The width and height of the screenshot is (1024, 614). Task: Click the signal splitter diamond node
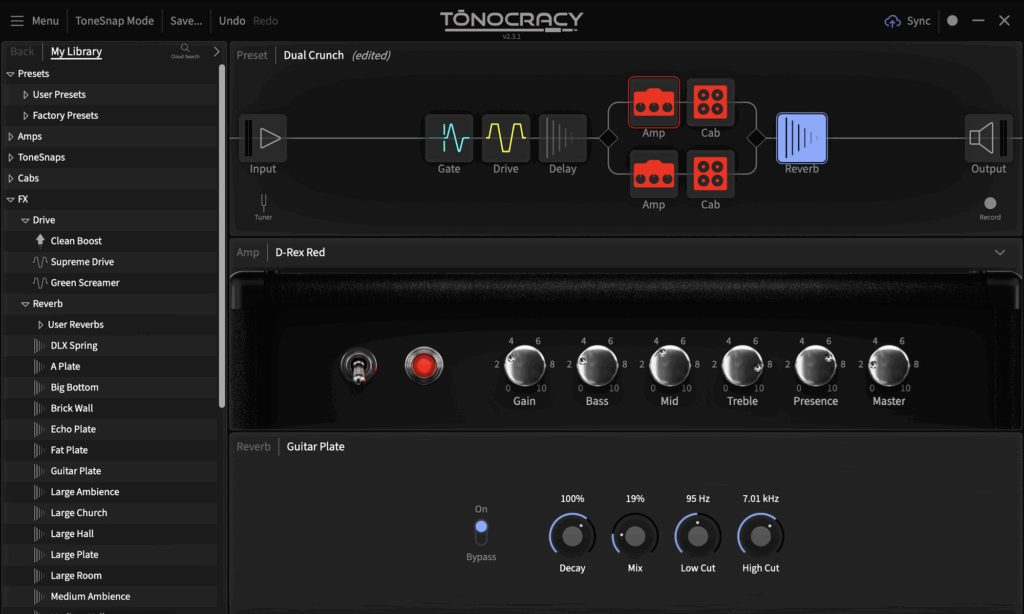(608, 138)
